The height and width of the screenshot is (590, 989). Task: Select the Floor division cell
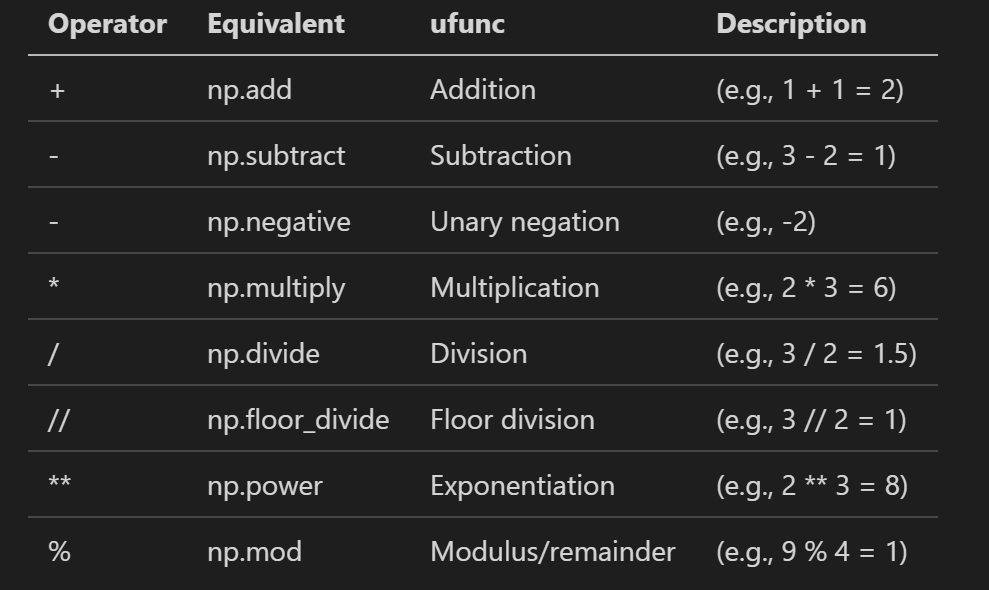pyautogui.click(x=512, y=420)
